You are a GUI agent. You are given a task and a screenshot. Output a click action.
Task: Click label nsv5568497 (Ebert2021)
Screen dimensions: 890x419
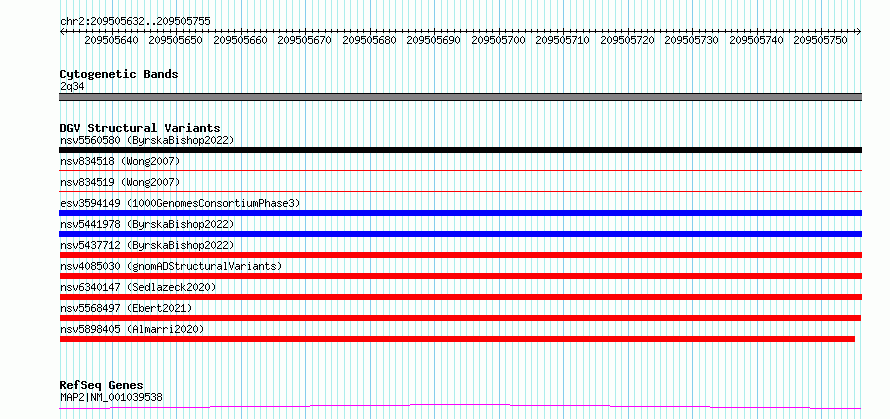[x=126, y=308]
